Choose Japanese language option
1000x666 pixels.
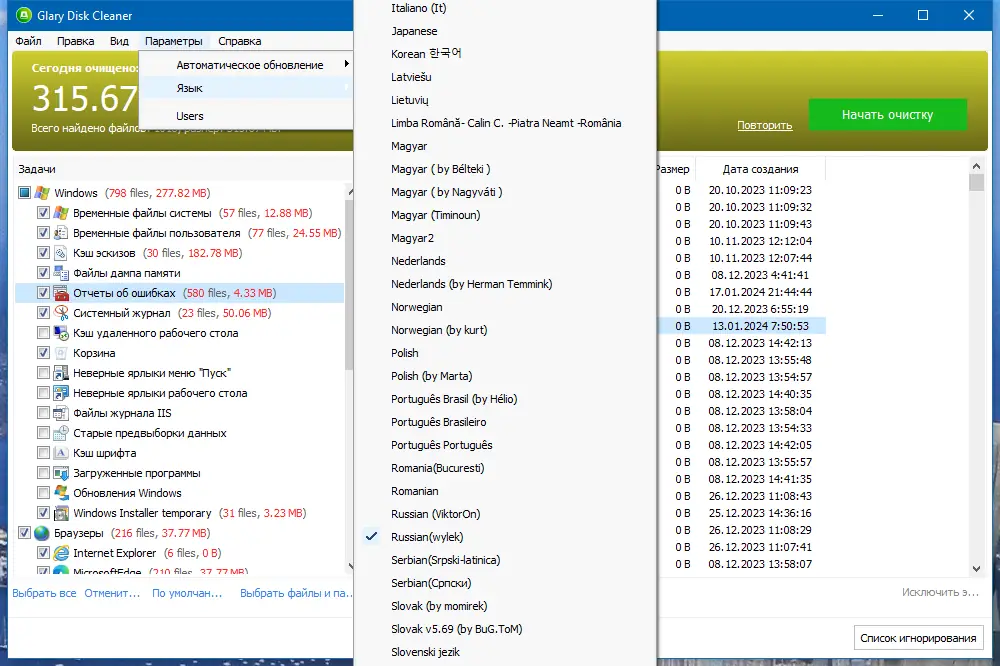[x=414, y=31]
